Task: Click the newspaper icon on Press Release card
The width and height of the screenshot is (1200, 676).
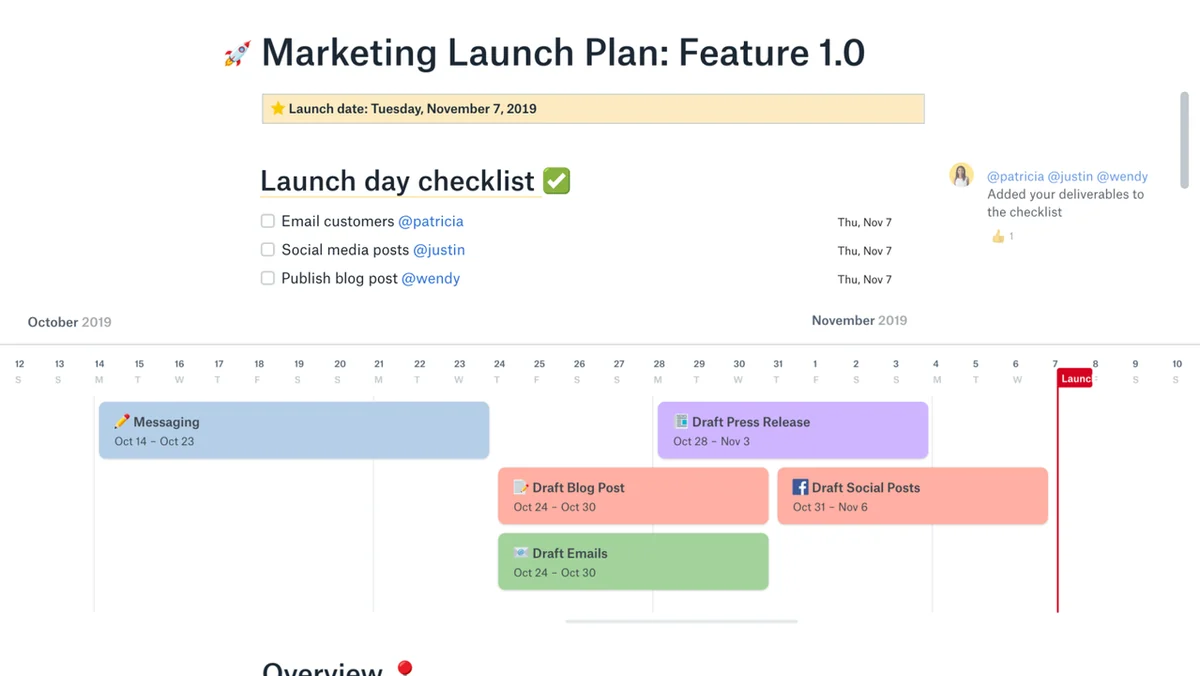Action: [x=681, y=422]
